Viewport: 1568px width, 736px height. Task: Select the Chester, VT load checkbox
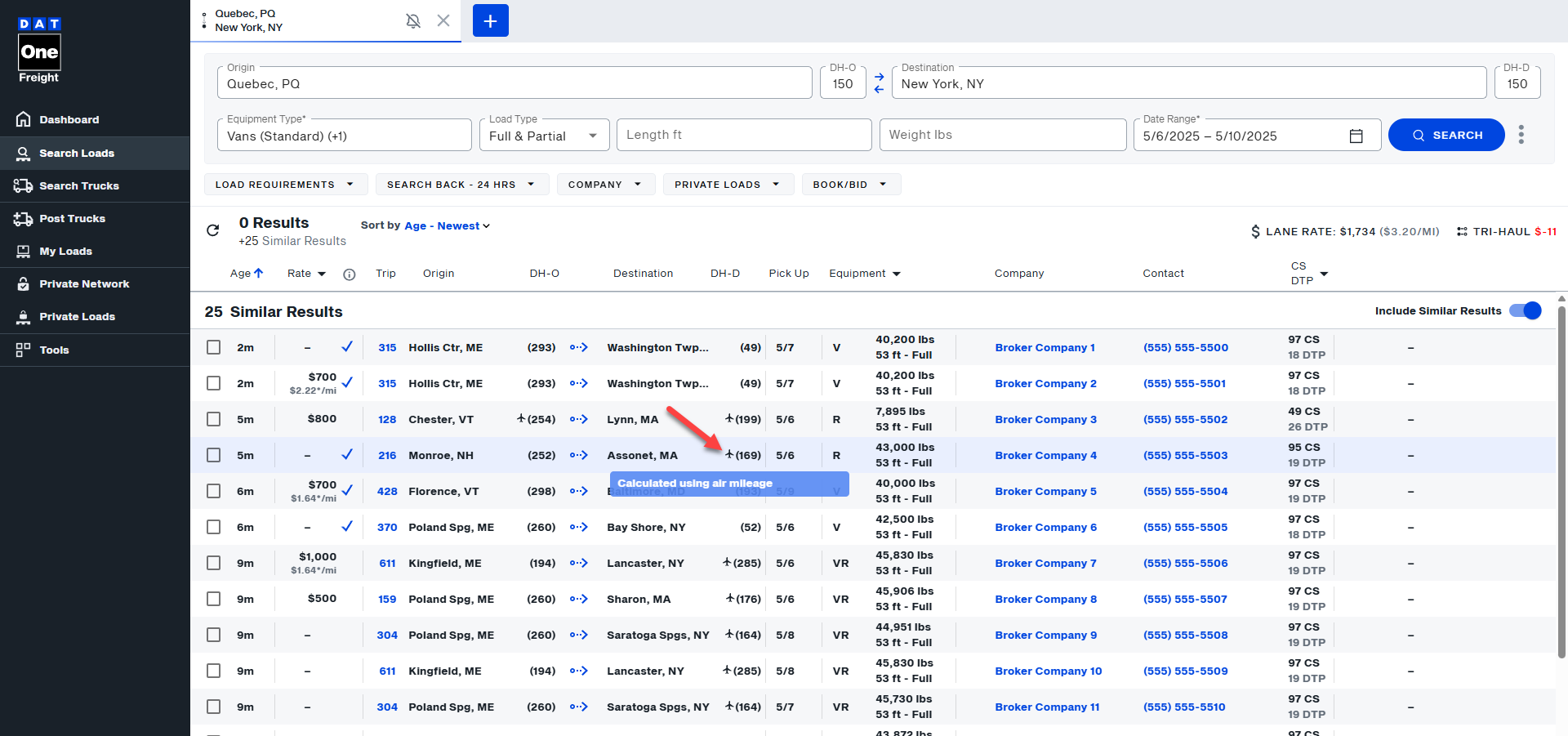tap(214, 419)
